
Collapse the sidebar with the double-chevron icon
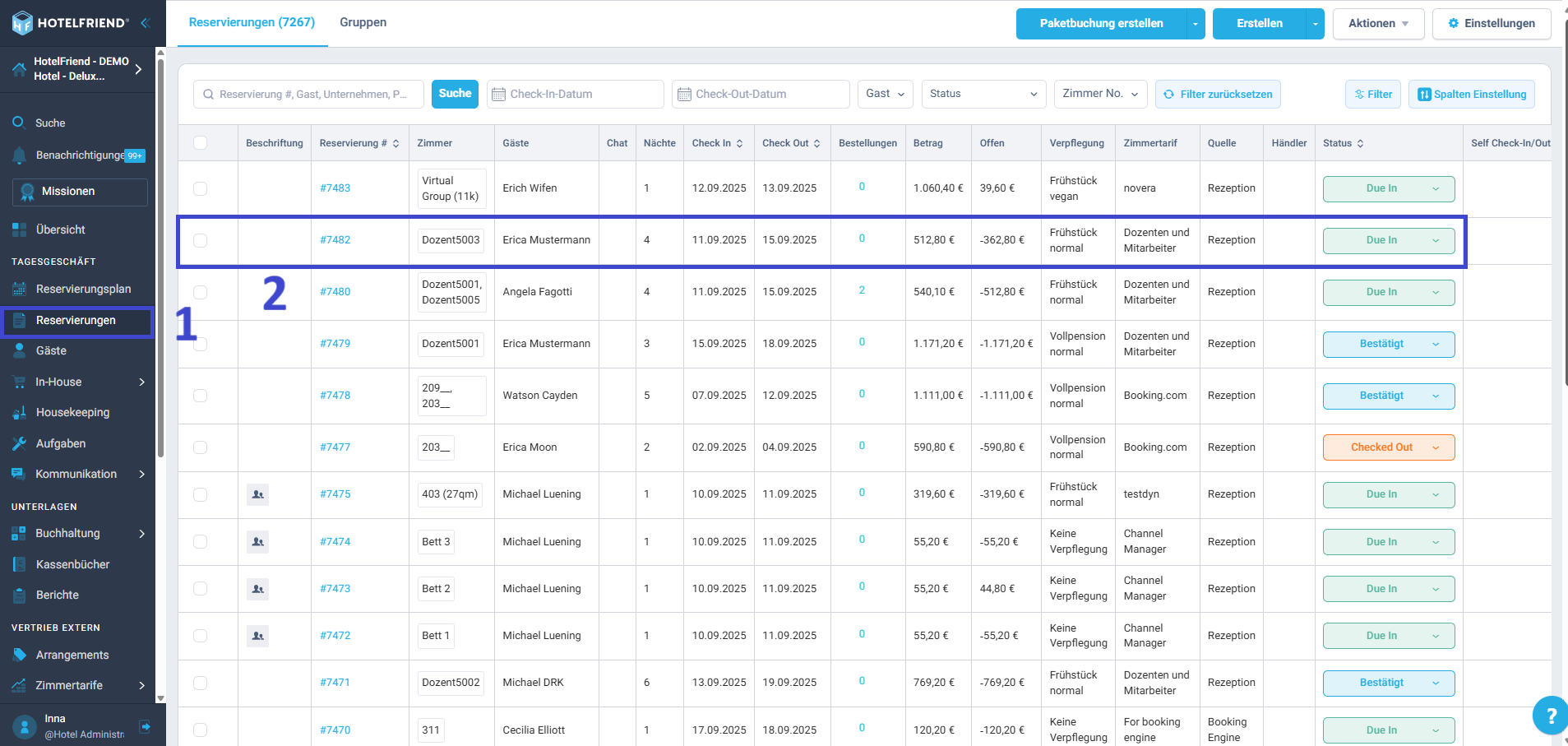point(146,23)
